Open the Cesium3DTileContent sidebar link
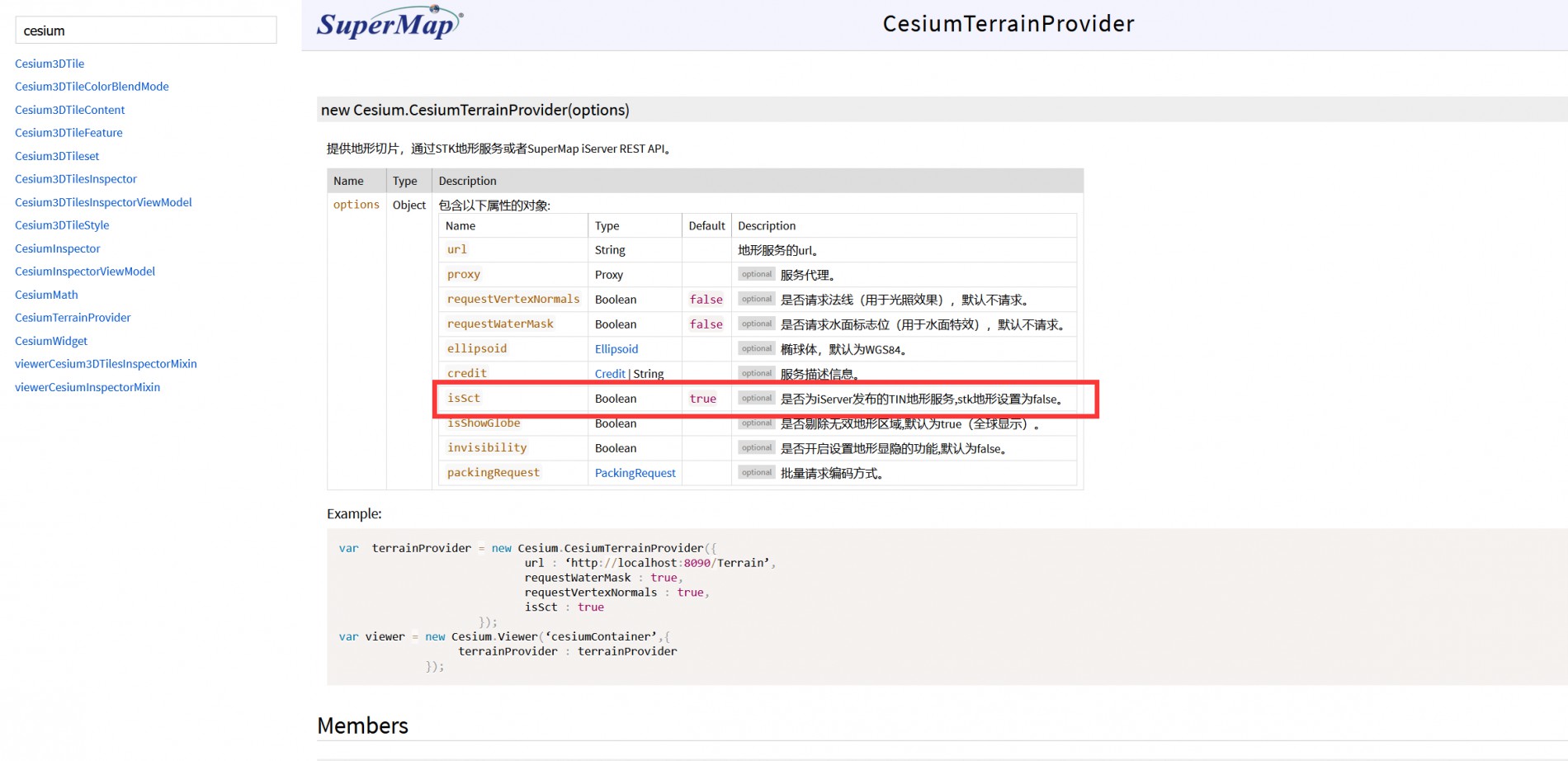This screenshot has height=761, width=1568. (70, 110)
